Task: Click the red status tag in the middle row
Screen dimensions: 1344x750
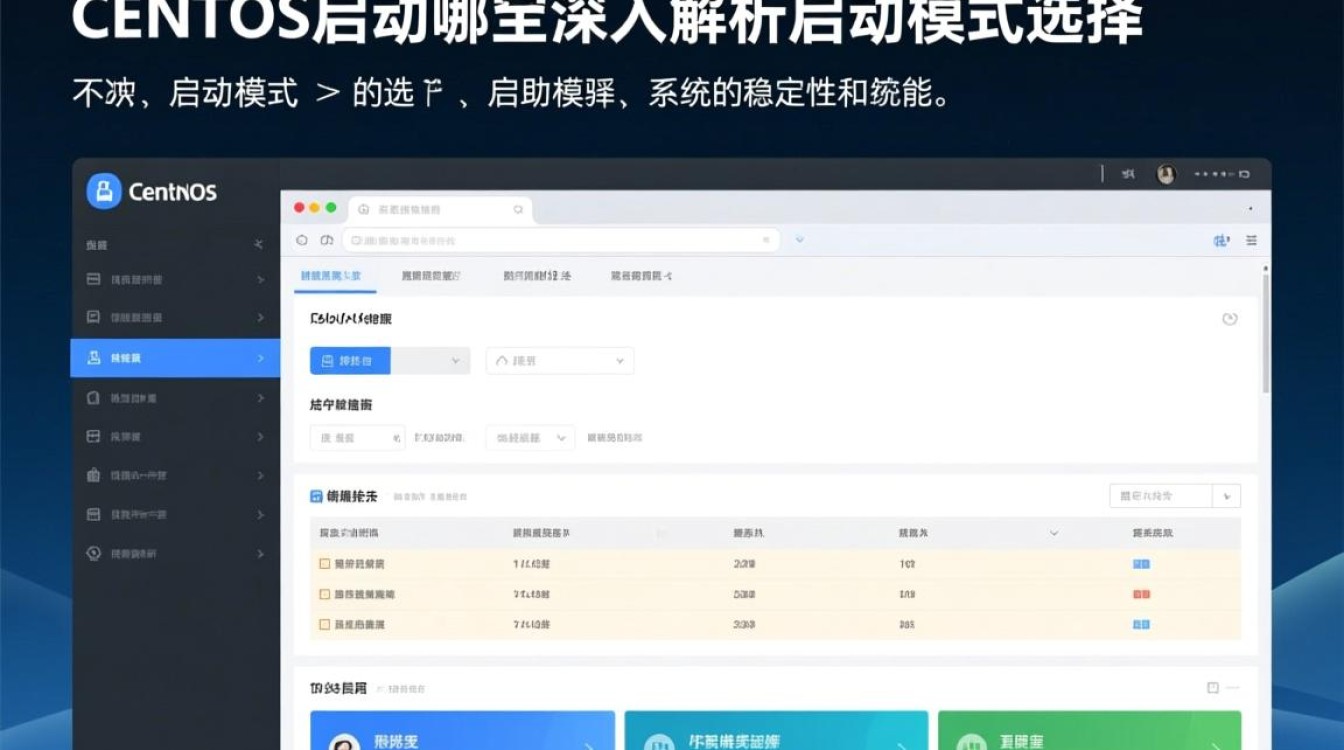Action: 1141,594
